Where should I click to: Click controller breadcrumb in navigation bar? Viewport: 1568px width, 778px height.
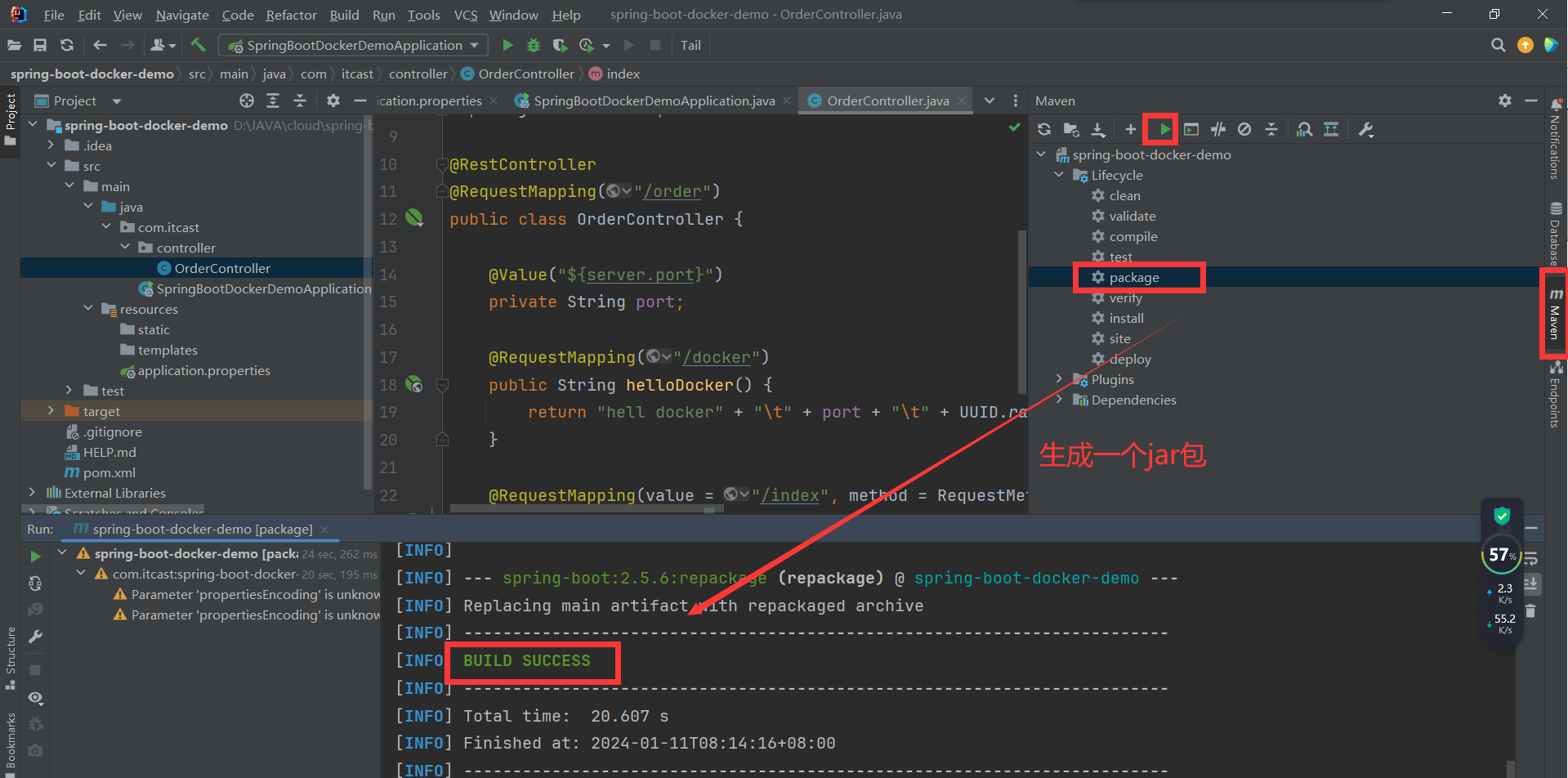[418, 74]
